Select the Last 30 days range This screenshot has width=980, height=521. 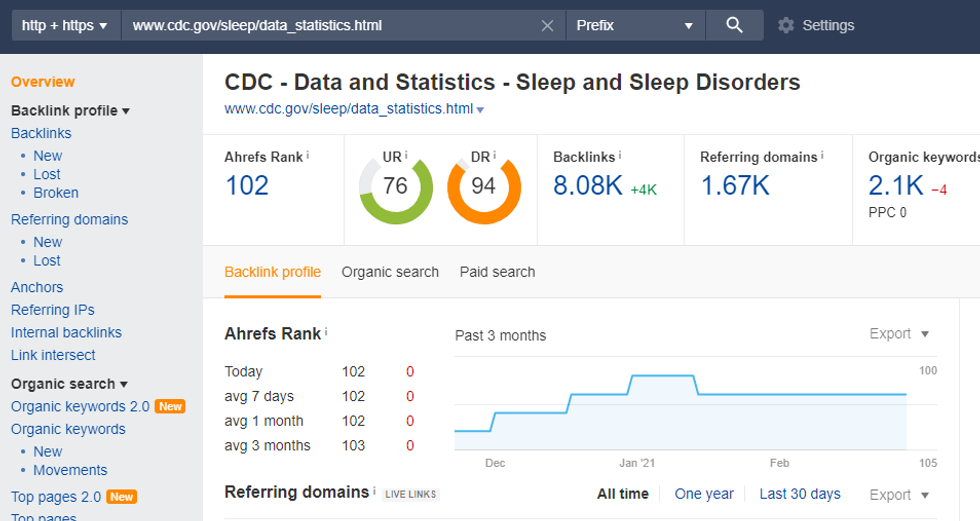[x=800, y=494]
